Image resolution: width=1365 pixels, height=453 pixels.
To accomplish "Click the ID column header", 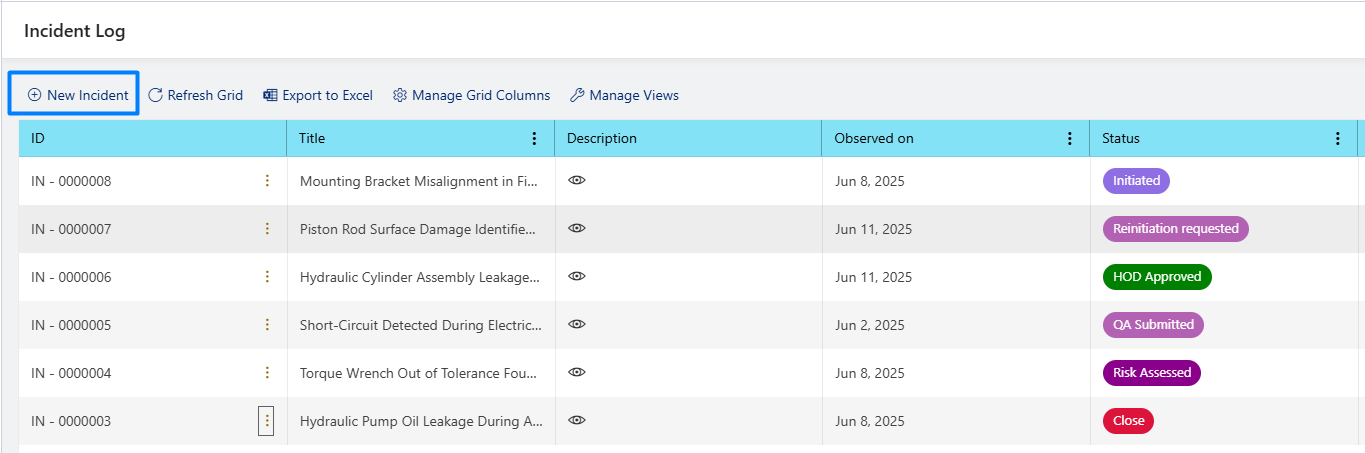I will click(153, 139).
